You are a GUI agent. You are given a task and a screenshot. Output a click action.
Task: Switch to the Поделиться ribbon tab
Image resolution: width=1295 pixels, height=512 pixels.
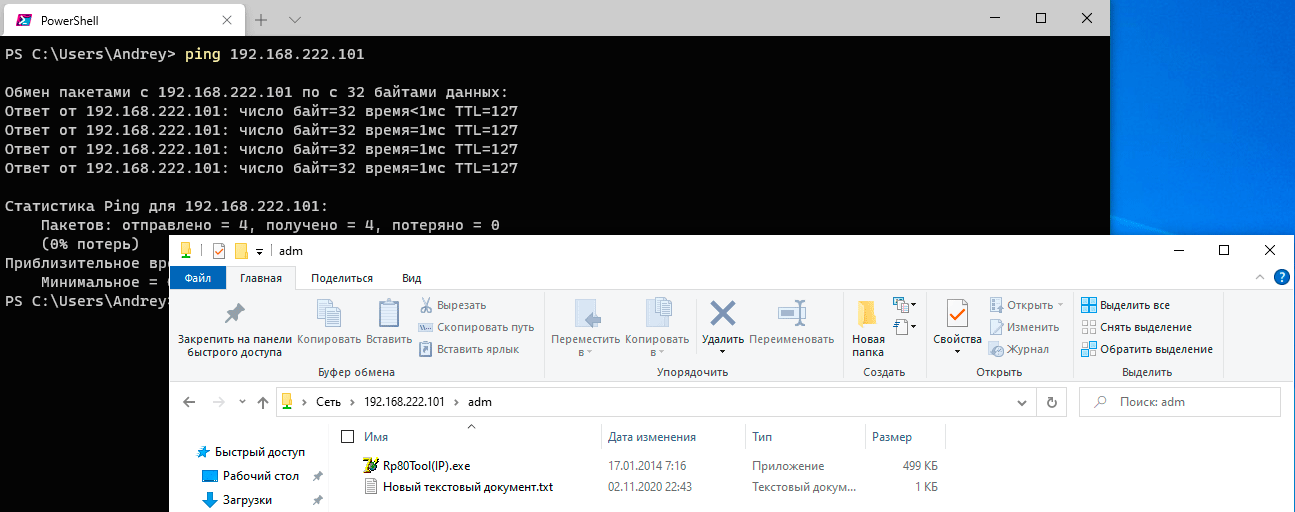click(x=342, y=278)
